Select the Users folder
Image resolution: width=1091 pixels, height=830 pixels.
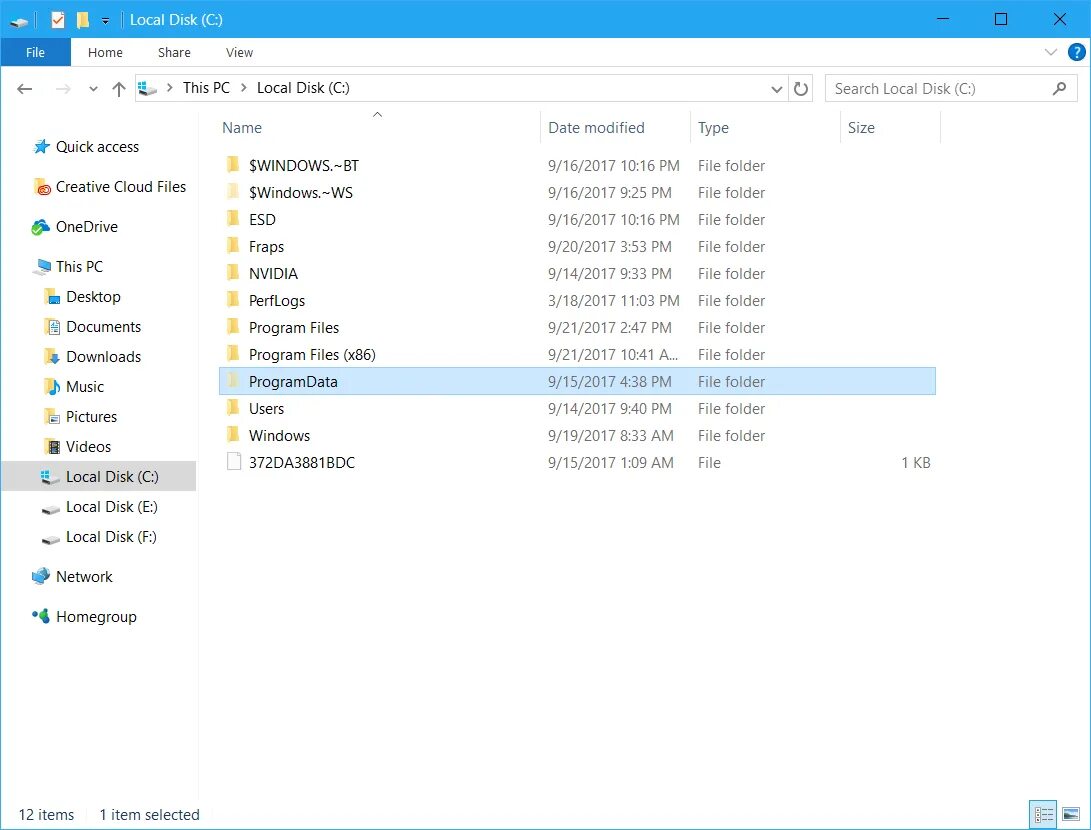coord(578,408)
